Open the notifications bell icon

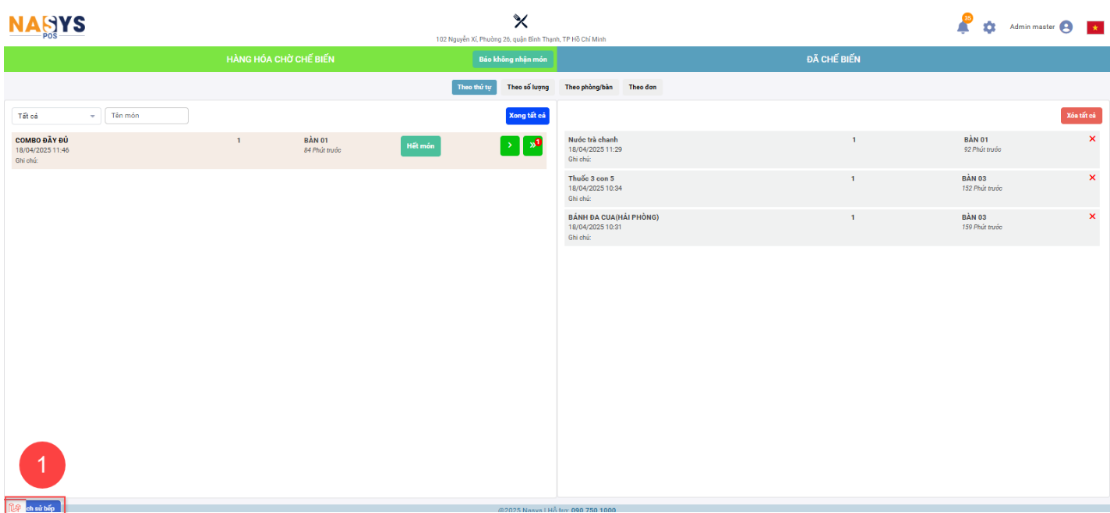coord(963,27)
